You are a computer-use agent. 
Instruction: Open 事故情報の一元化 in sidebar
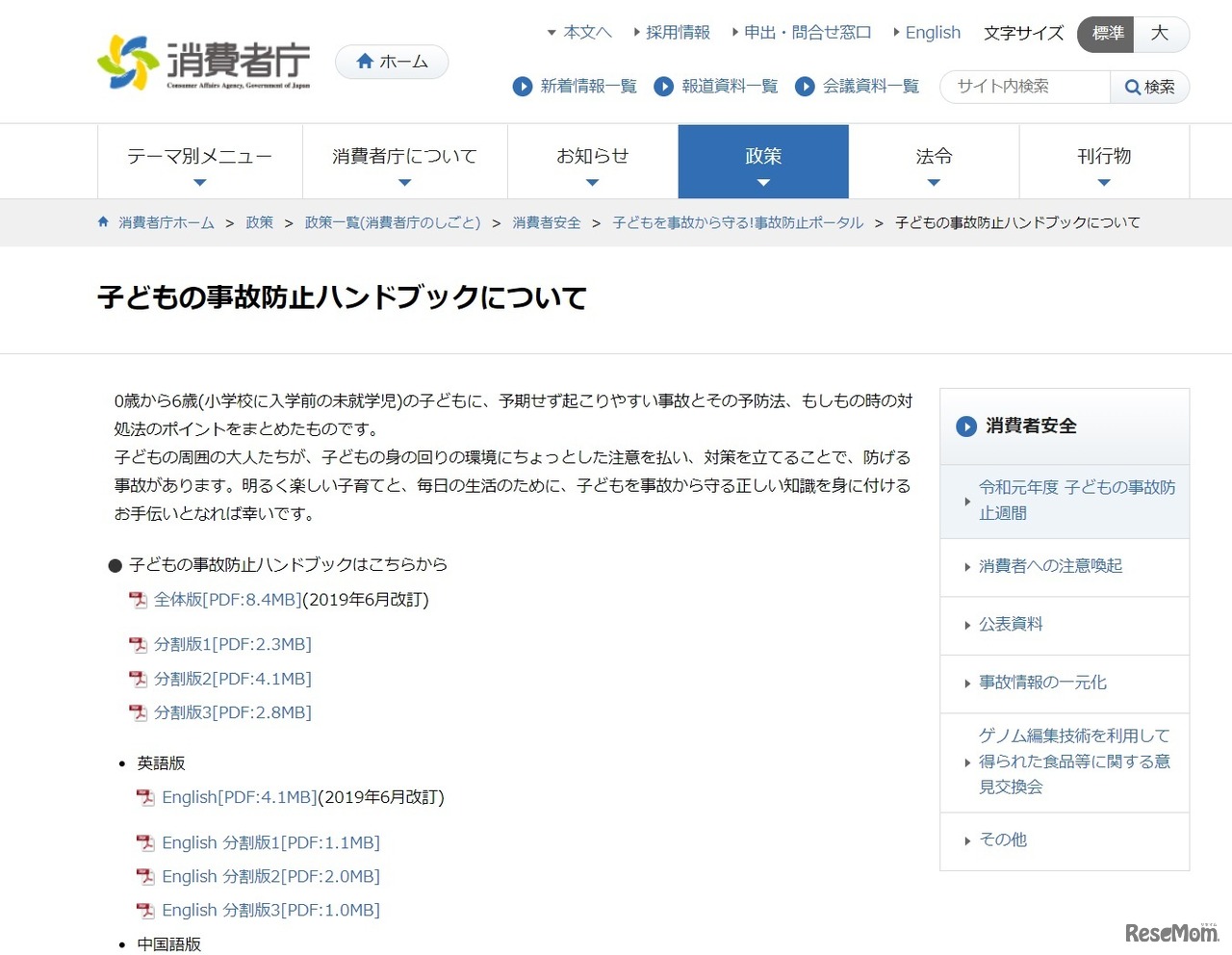coord(1042,683)
